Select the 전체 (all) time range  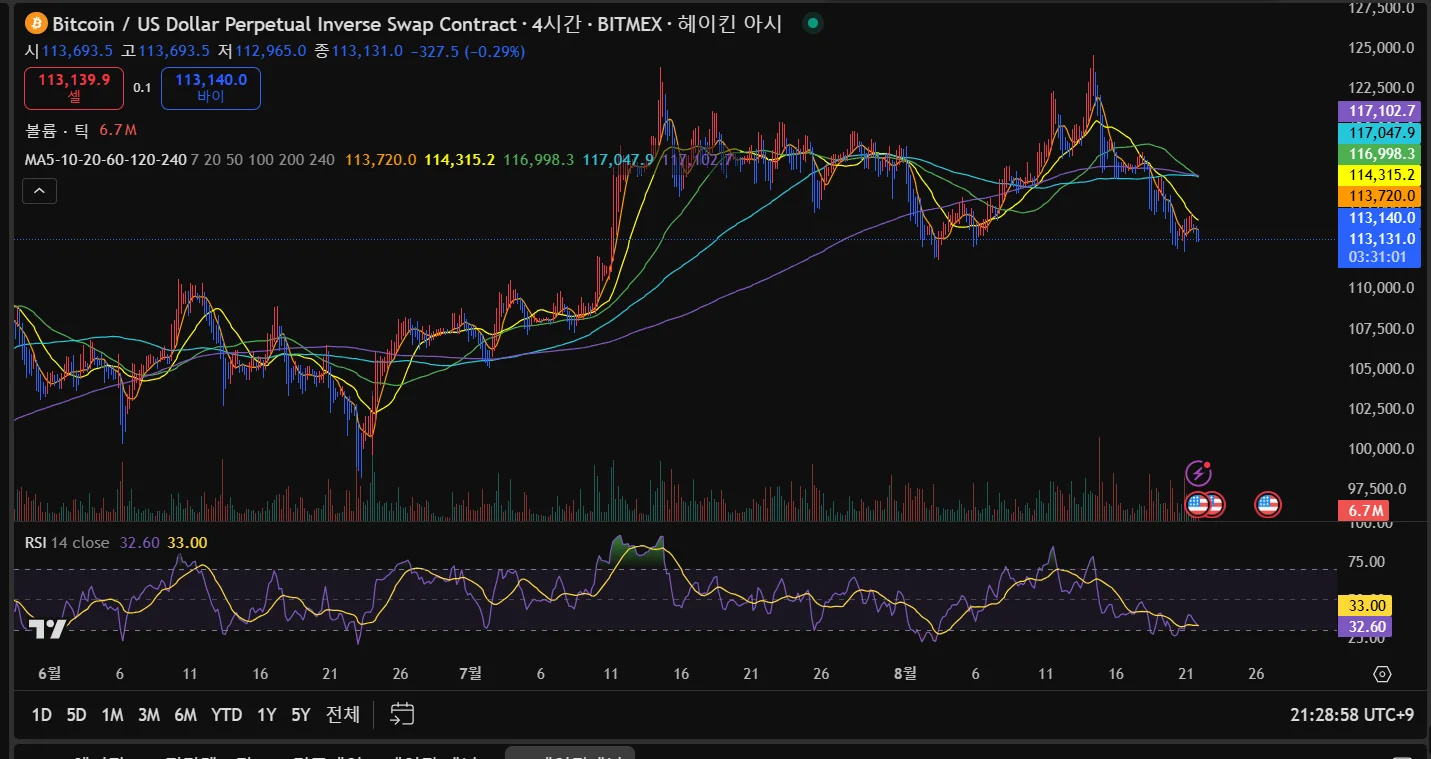pos(343,715)
